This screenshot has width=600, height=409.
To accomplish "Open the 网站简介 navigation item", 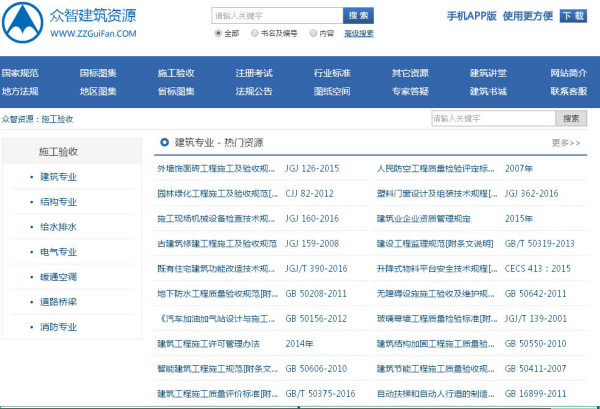I will (569, 73).
